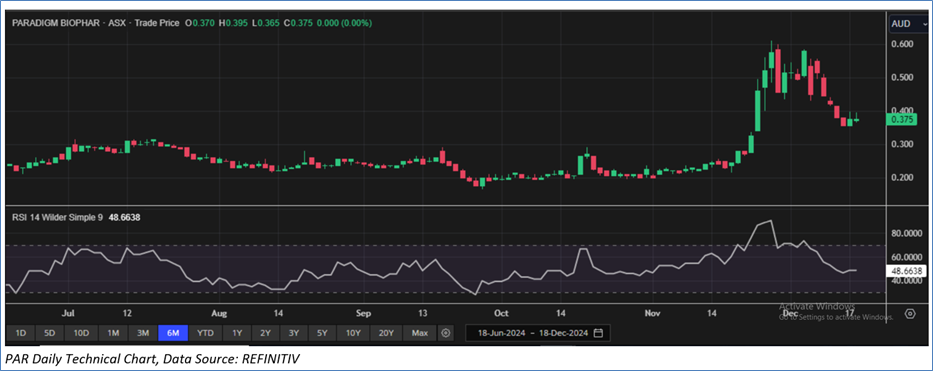Choose the 2Y range button

tap(265, 333)
